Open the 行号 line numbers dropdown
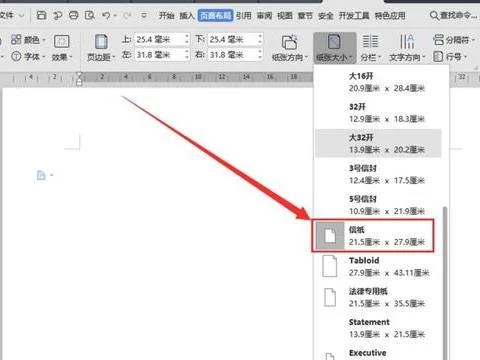The image size is (480, 360). (450, 57)
